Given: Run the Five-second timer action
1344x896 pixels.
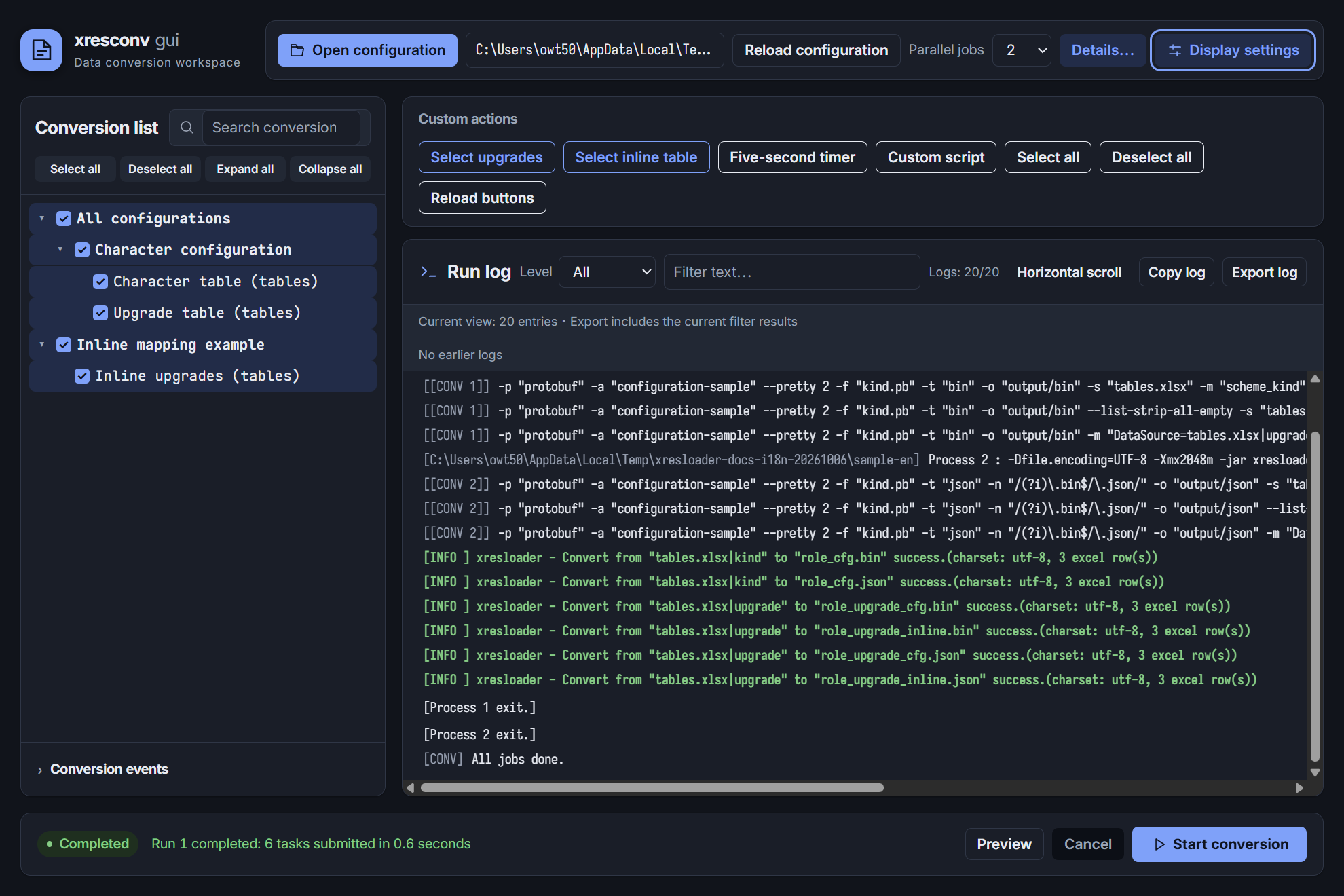Looking at the screenshot, I should [x=792, y=157].
